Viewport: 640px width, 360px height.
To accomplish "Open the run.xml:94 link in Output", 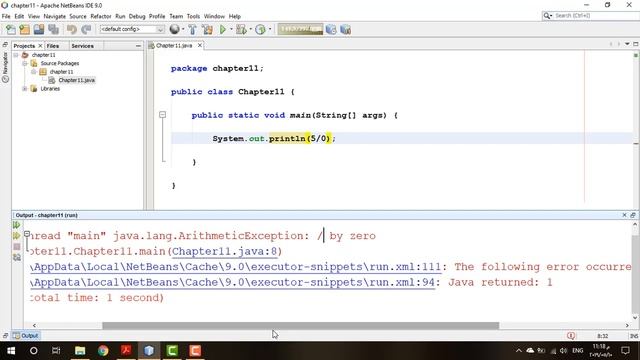I will pyautogui.click(x=233, y=282).
